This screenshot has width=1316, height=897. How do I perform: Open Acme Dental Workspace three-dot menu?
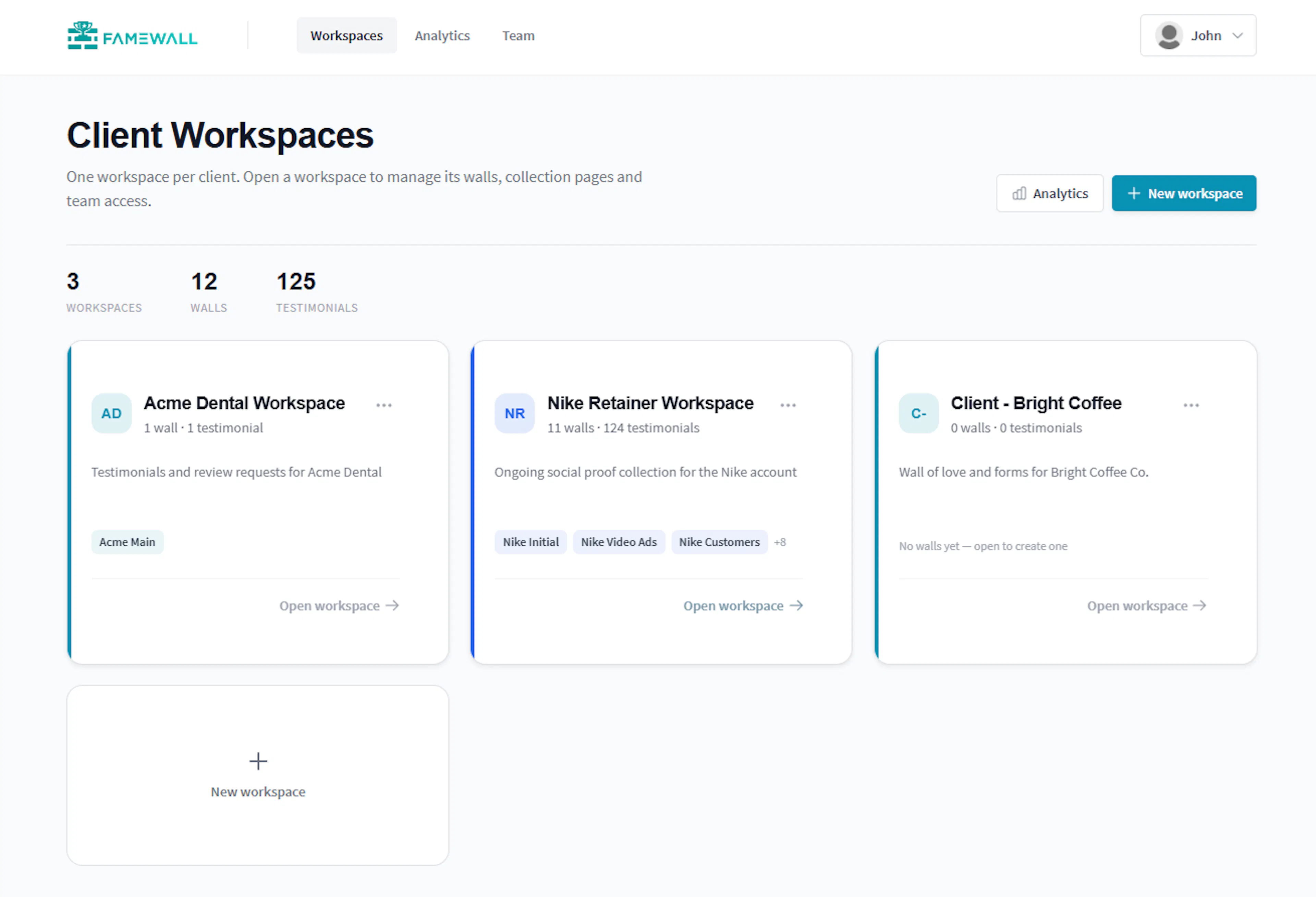tap(384, 405)
